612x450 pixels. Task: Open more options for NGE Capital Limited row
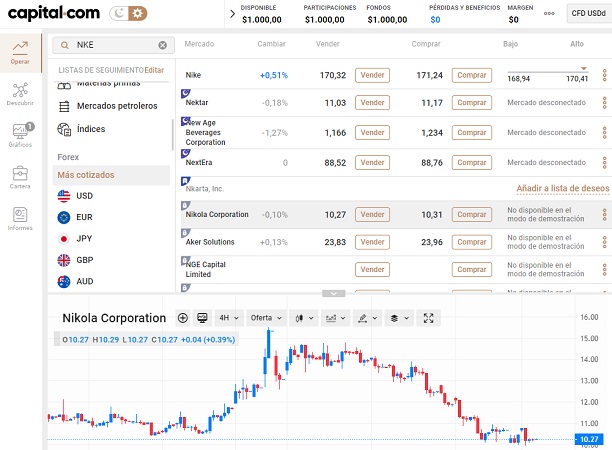coord(604,269)
